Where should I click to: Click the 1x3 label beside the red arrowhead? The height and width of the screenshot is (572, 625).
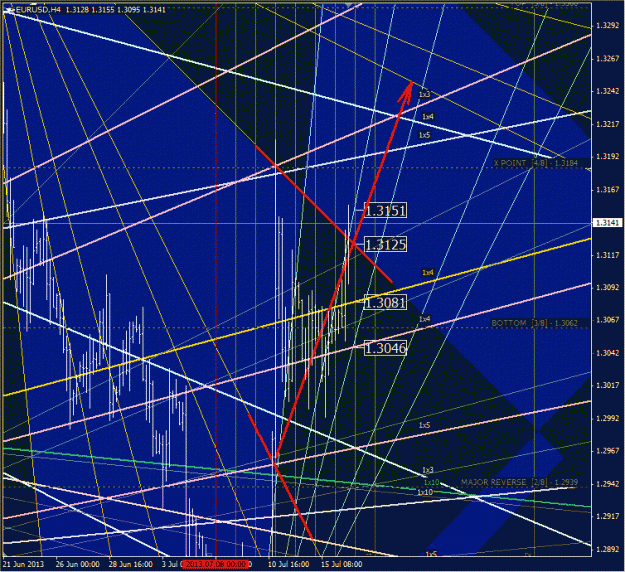click(x=425, y=94)
